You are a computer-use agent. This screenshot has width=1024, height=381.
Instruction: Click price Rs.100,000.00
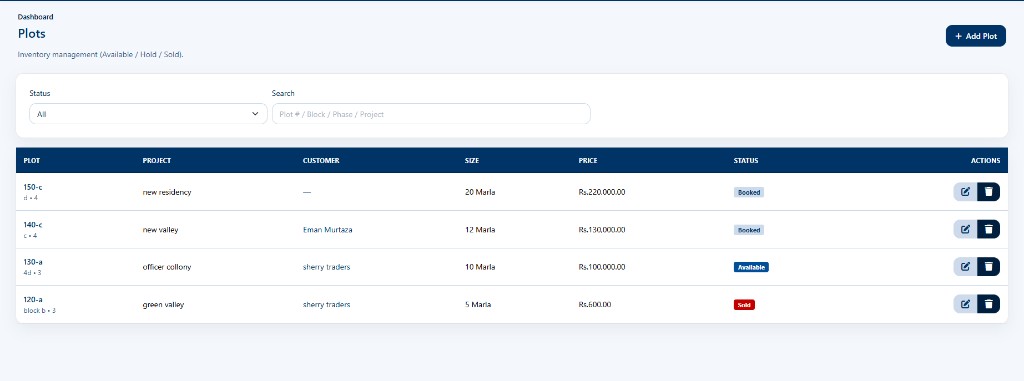[602, 267]
